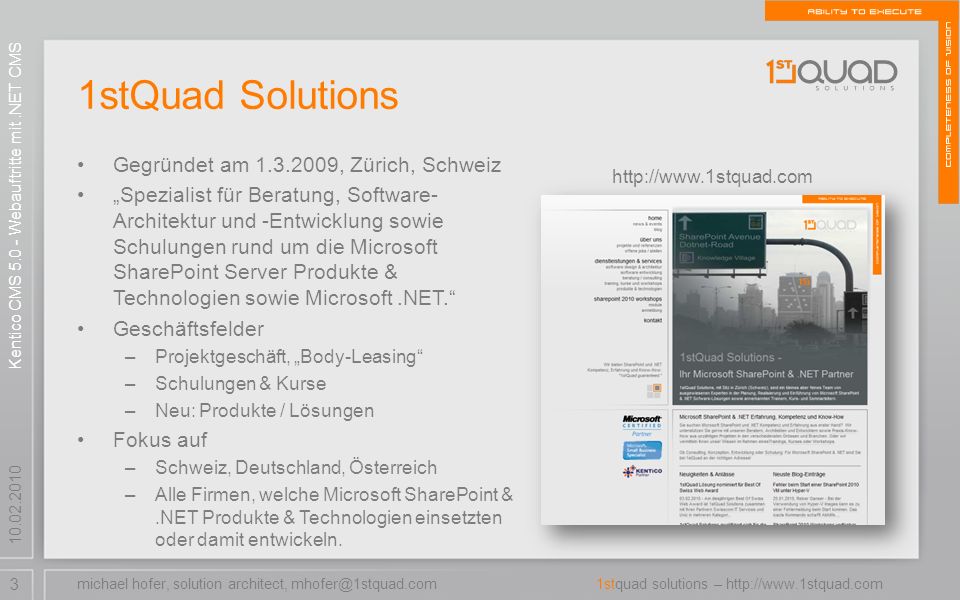Click "Neuigkeiten & Anlässe" heading in the screenshot

(x=707, y=474)
